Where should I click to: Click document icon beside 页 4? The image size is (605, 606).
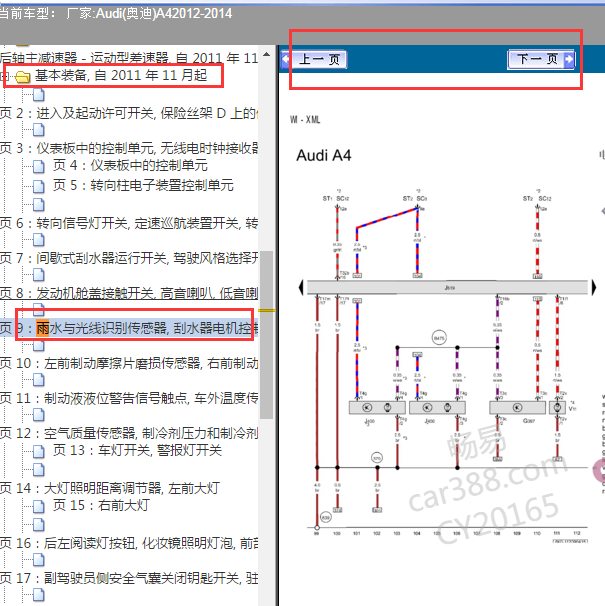pyautogui.click(x=39, y=167)
